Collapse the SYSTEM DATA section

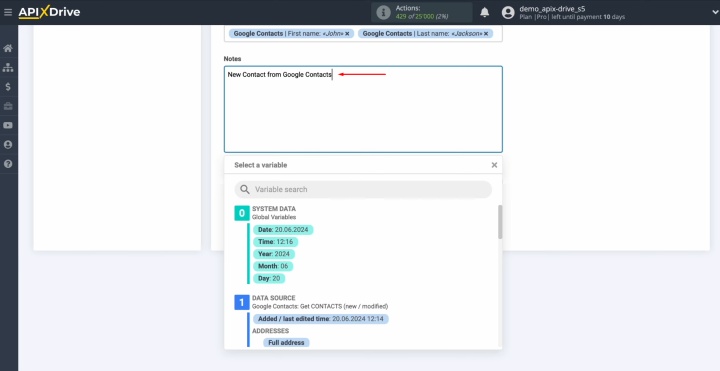tap(242, 213)
